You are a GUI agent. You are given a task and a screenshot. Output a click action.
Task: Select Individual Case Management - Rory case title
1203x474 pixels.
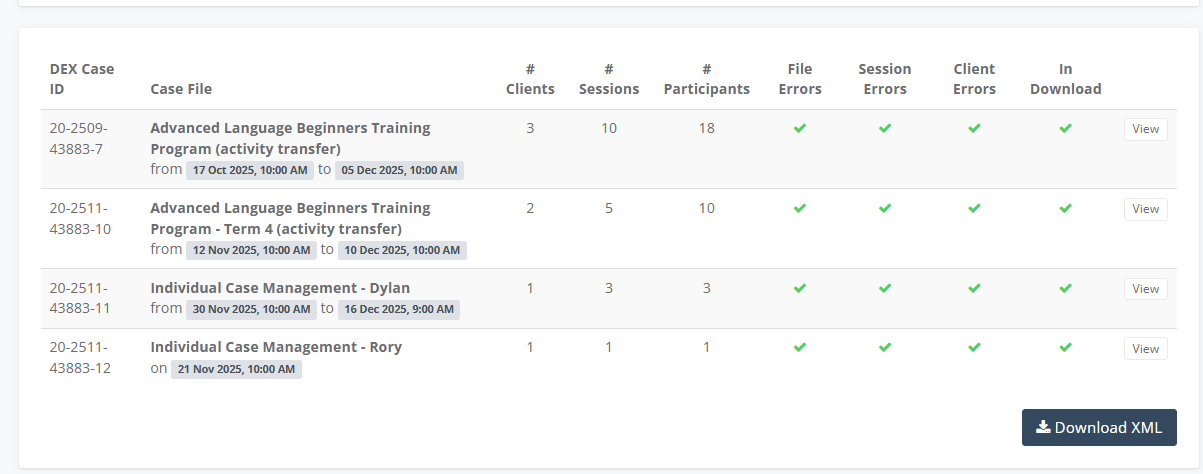[276, 347]
